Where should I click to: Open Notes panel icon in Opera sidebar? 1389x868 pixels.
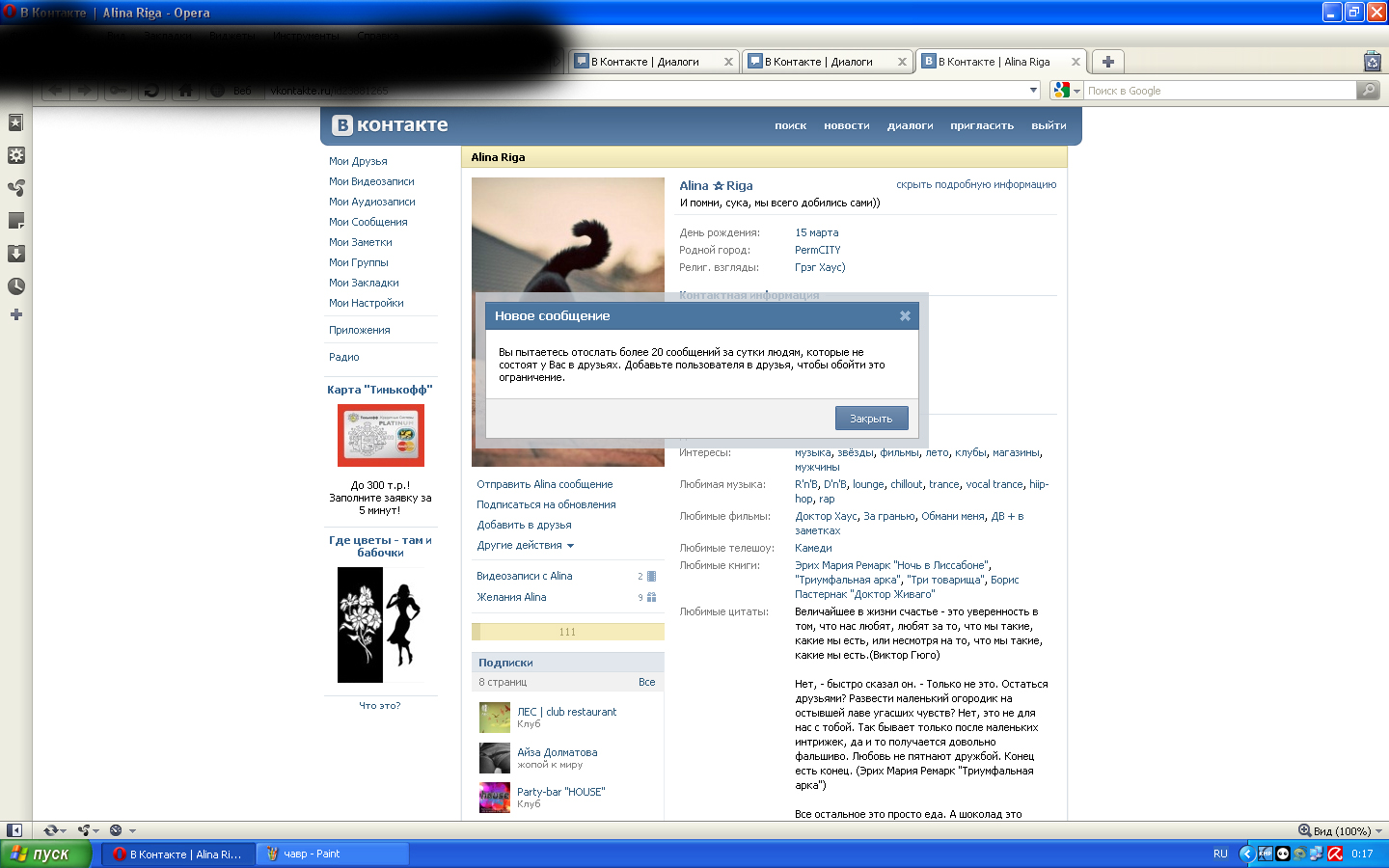click(x=15, y=221)
